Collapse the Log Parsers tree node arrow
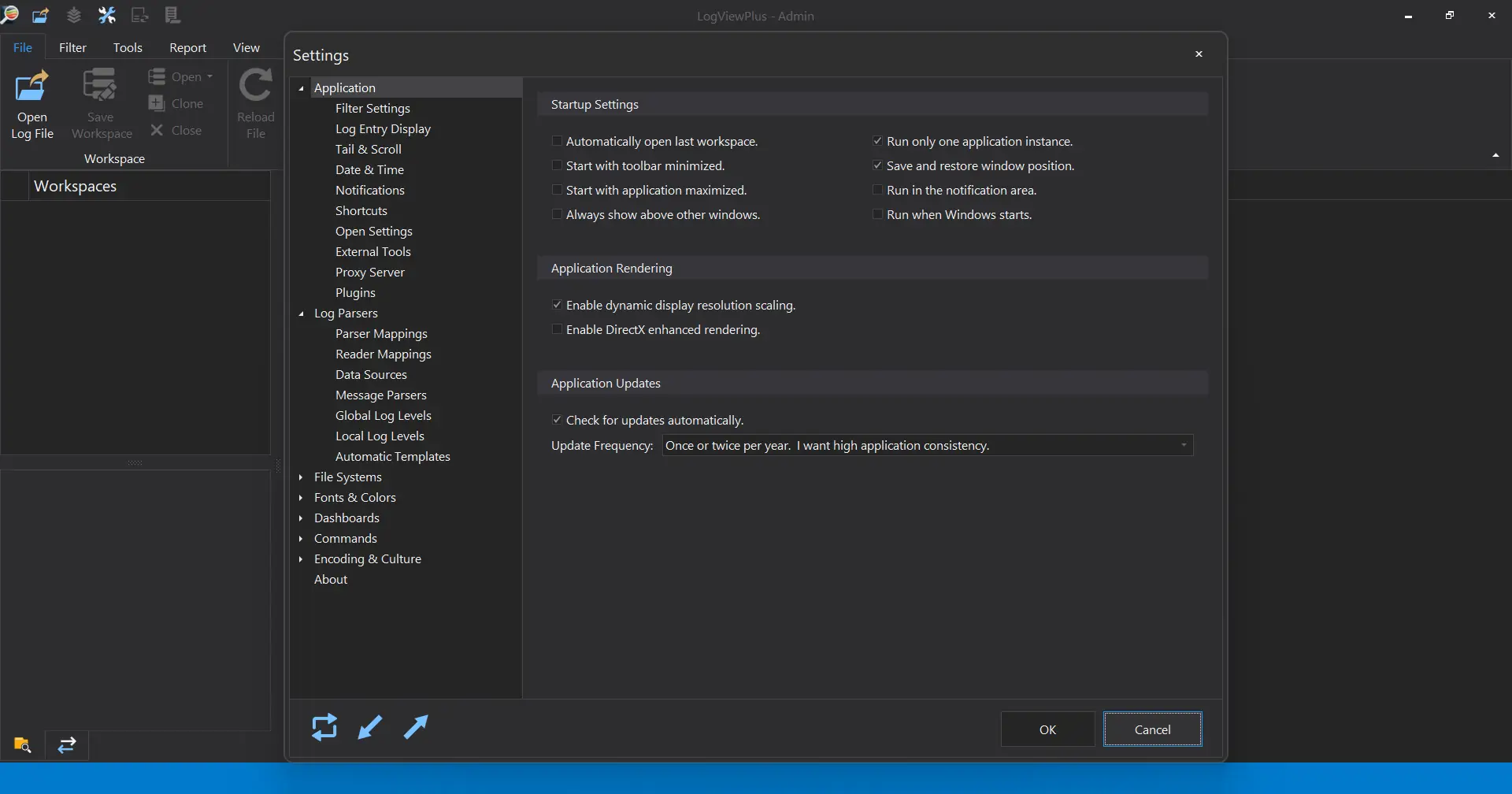Image resolution: width=1512 pixels, height=794 pixels. tap(301, 314)
